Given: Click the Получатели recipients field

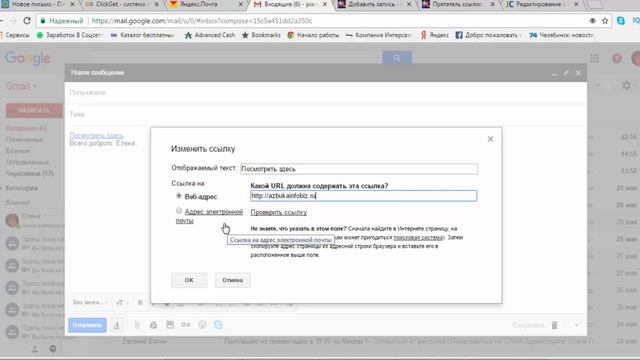Looking at the screenshot, I should point(326,93).
